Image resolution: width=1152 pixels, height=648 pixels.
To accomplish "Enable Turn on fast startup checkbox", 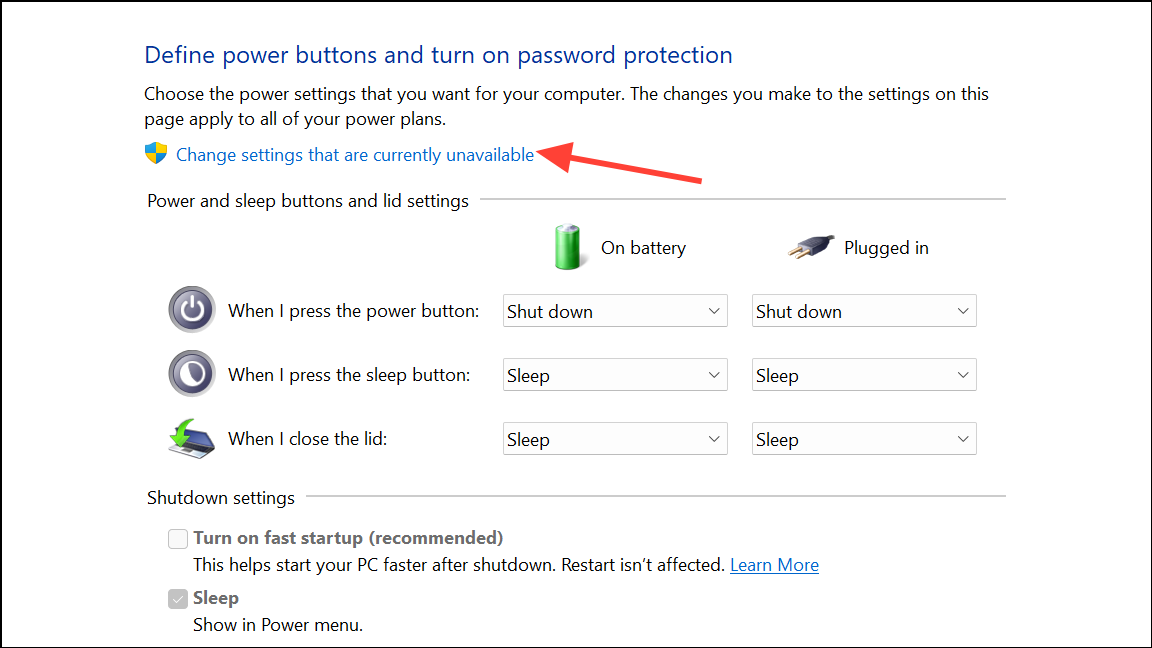I will [x=178, y=539].
